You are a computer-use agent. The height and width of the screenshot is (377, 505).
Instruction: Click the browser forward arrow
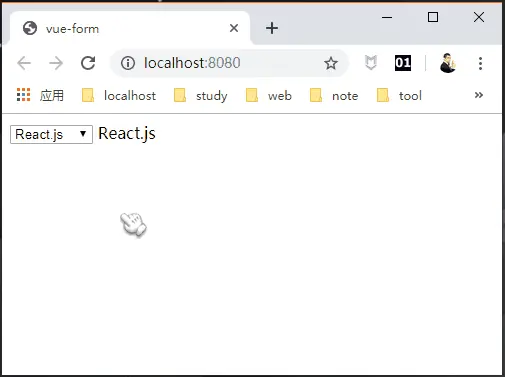click(x=56, y=63)
